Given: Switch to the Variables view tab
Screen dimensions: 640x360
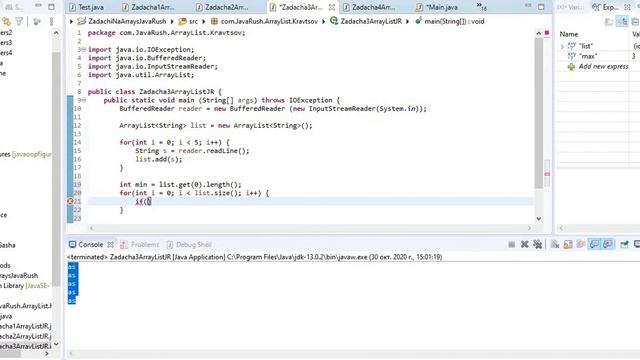Looking at the screenshot, I should [571, 7].
